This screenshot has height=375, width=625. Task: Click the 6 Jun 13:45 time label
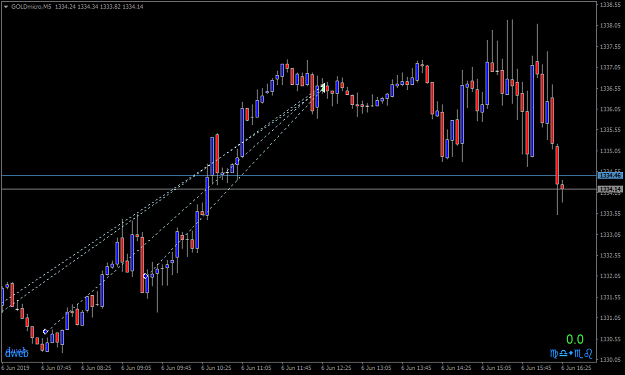417,368
